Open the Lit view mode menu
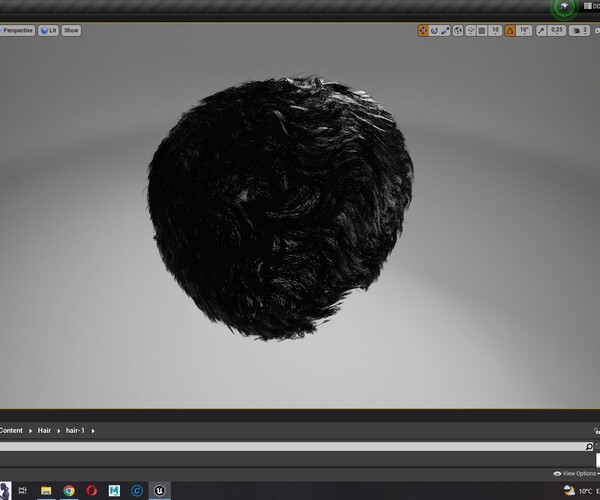600x500 pixels. (x=48, y=31)
